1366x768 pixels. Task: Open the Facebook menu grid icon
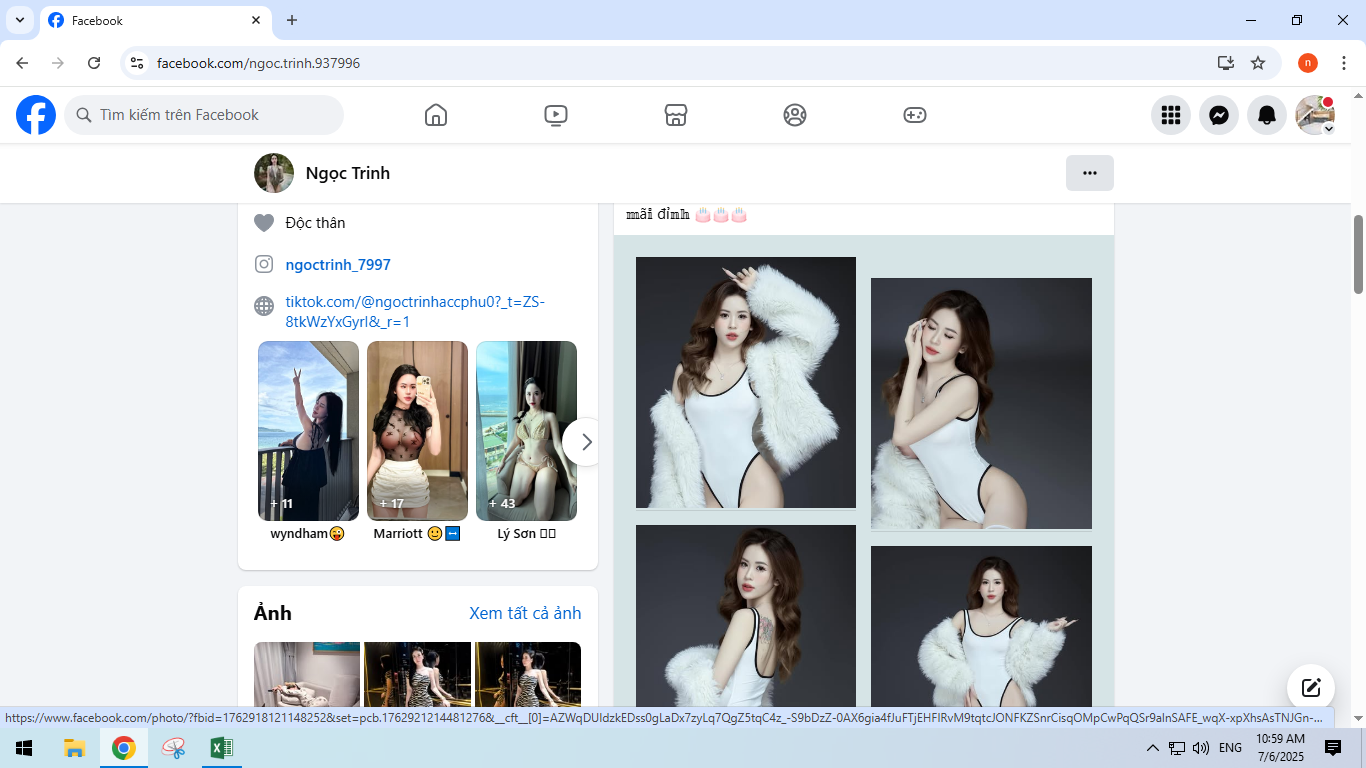pos(1171,115)
